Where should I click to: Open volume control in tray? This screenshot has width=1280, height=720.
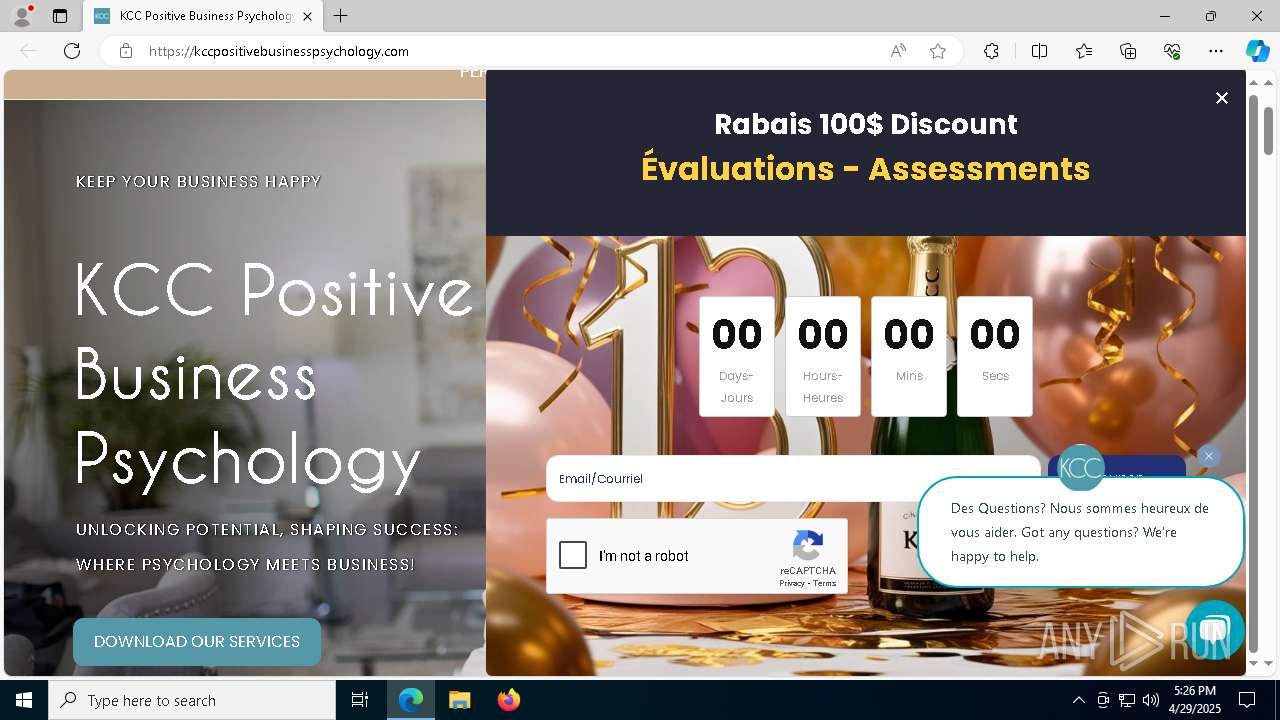pyautogui.click(x=1150, y=700)
